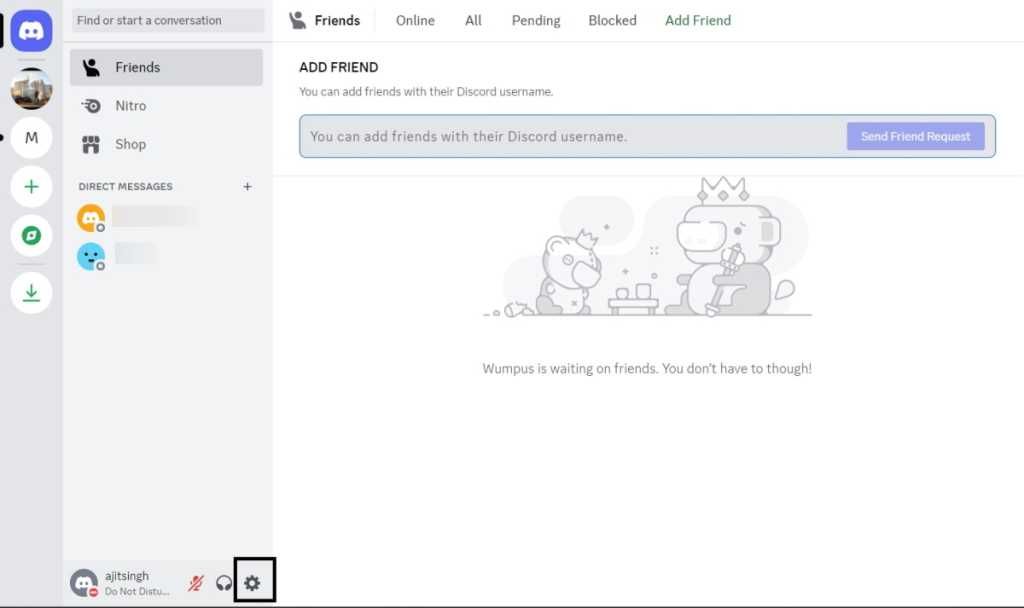The width and height of the screenshot is (1024, 608).
Task: Switch to the All friends tab
Action: point(473,20)
